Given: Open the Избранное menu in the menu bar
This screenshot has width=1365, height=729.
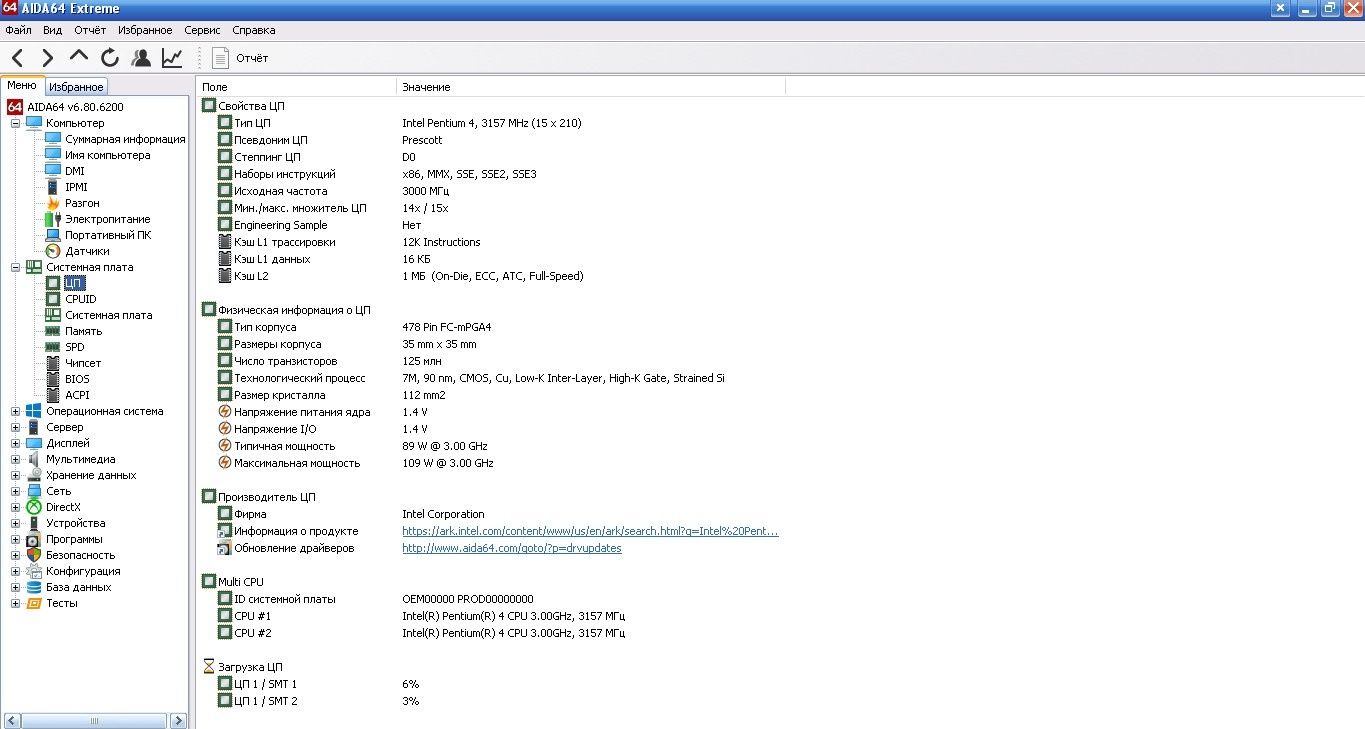Looking at the screenshot, I should [x=145, y=30].
